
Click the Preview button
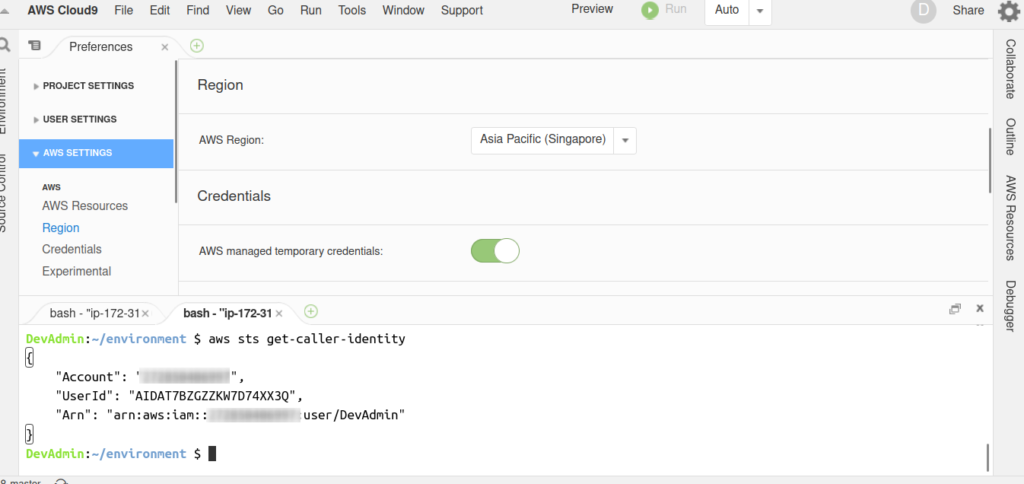coord(592,9)
